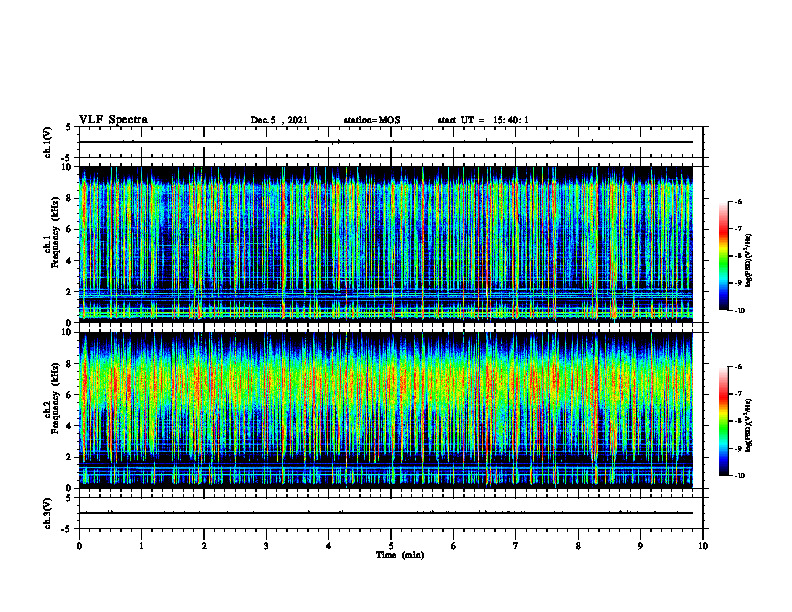
Task: Click the "8" kHz tick on ch.2 axis
Action: (69, 364)
